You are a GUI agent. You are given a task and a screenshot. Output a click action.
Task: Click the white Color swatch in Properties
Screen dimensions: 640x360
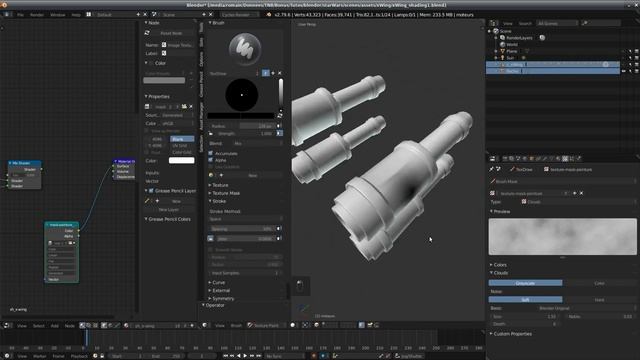coord(182,161)
